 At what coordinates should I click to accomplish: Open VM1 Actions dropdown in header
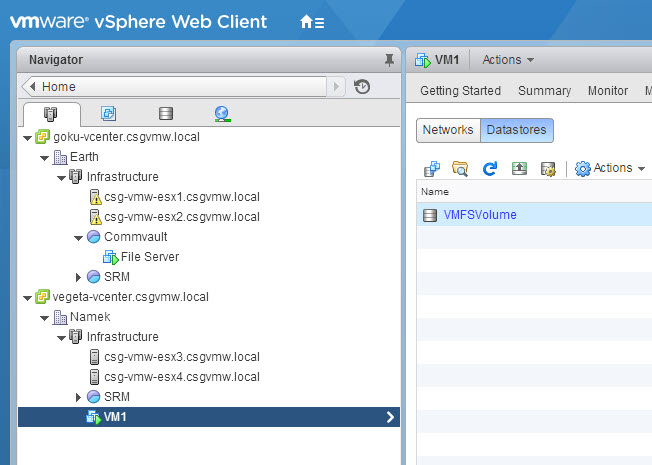(508, 60)
